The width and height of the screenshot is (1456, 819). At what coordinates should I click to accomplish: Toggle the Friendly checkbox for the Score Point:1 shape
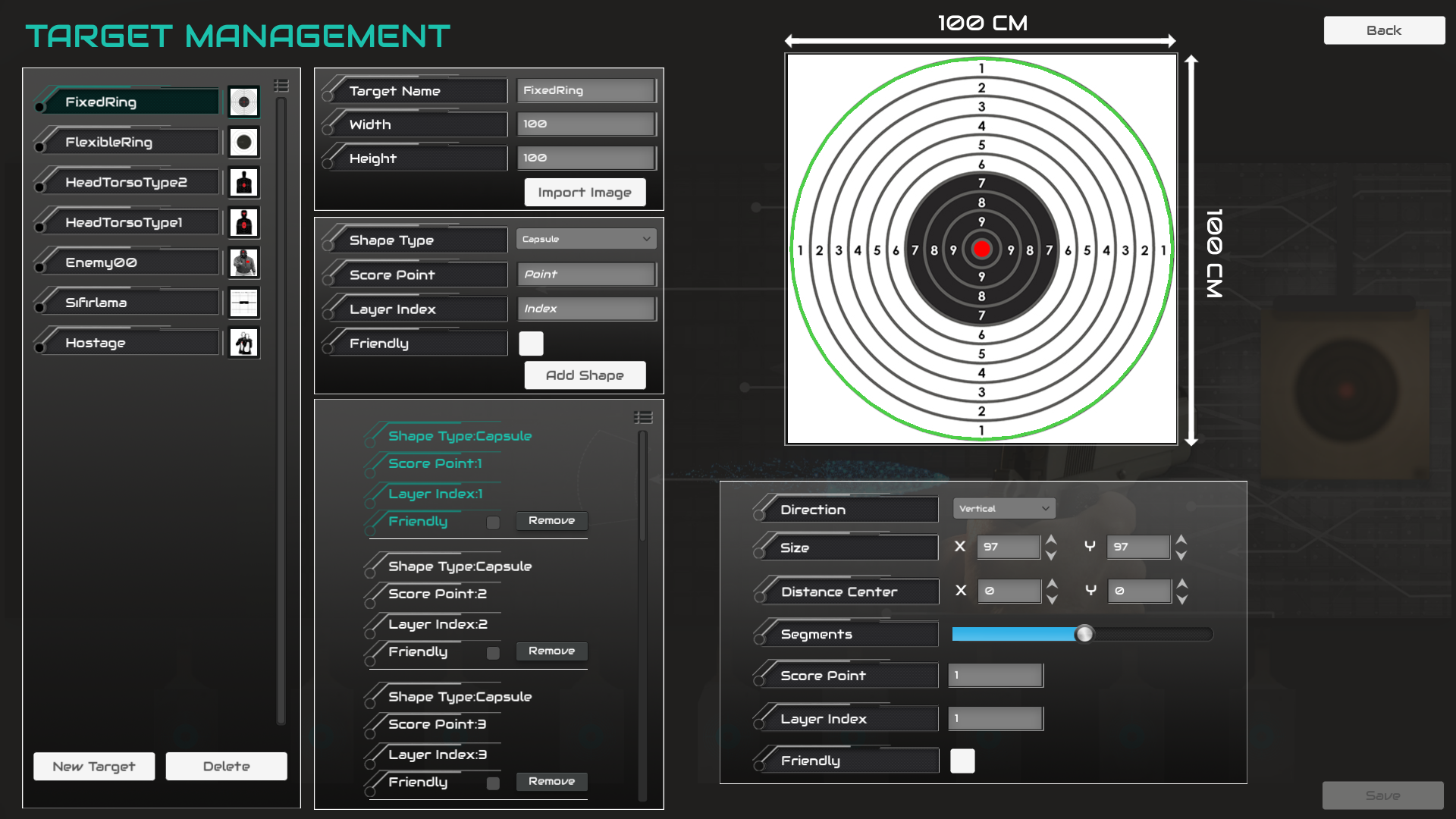tap(493, 522)
